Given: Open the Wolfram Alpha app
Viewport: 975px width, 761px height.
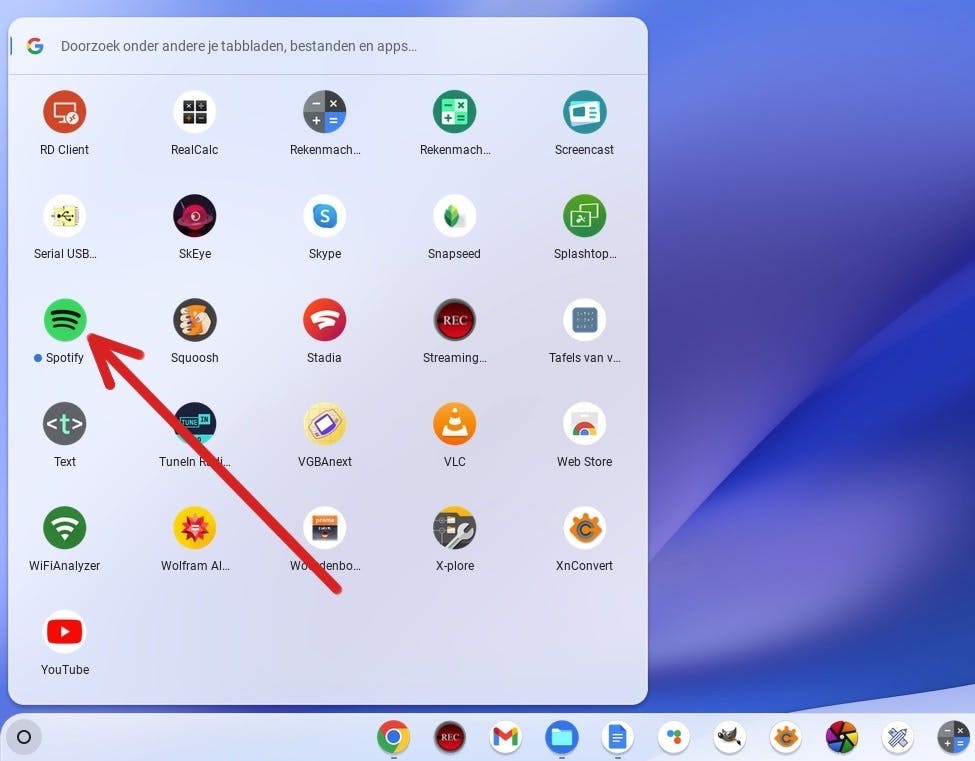Looking at the screenshot, I should click(195, 528).
